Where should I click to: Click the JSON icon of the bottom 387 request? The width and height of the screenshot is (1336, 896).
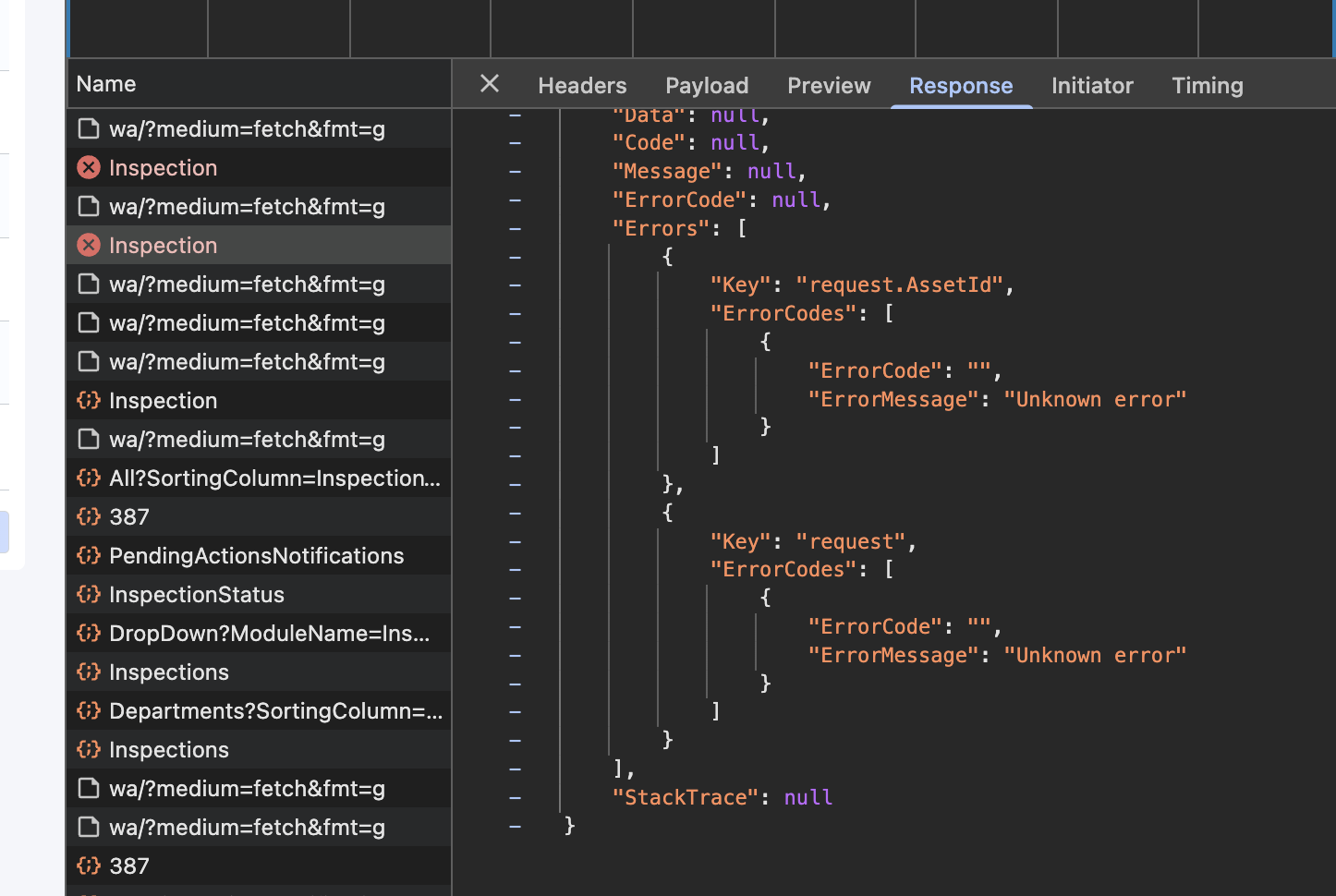89,866
